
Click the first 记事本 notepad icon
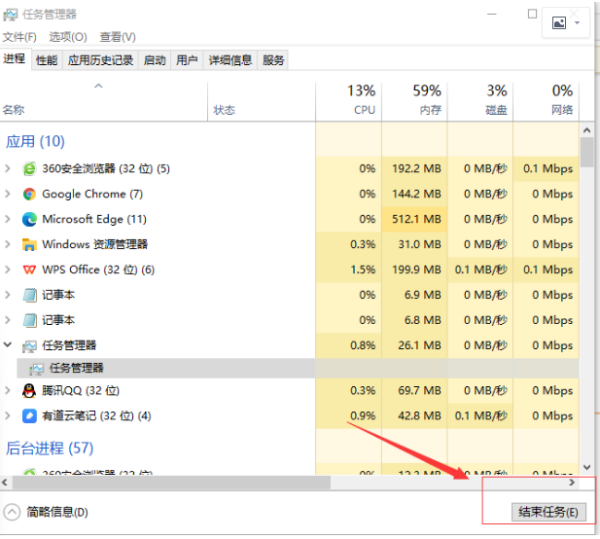(x=29, y=295)
